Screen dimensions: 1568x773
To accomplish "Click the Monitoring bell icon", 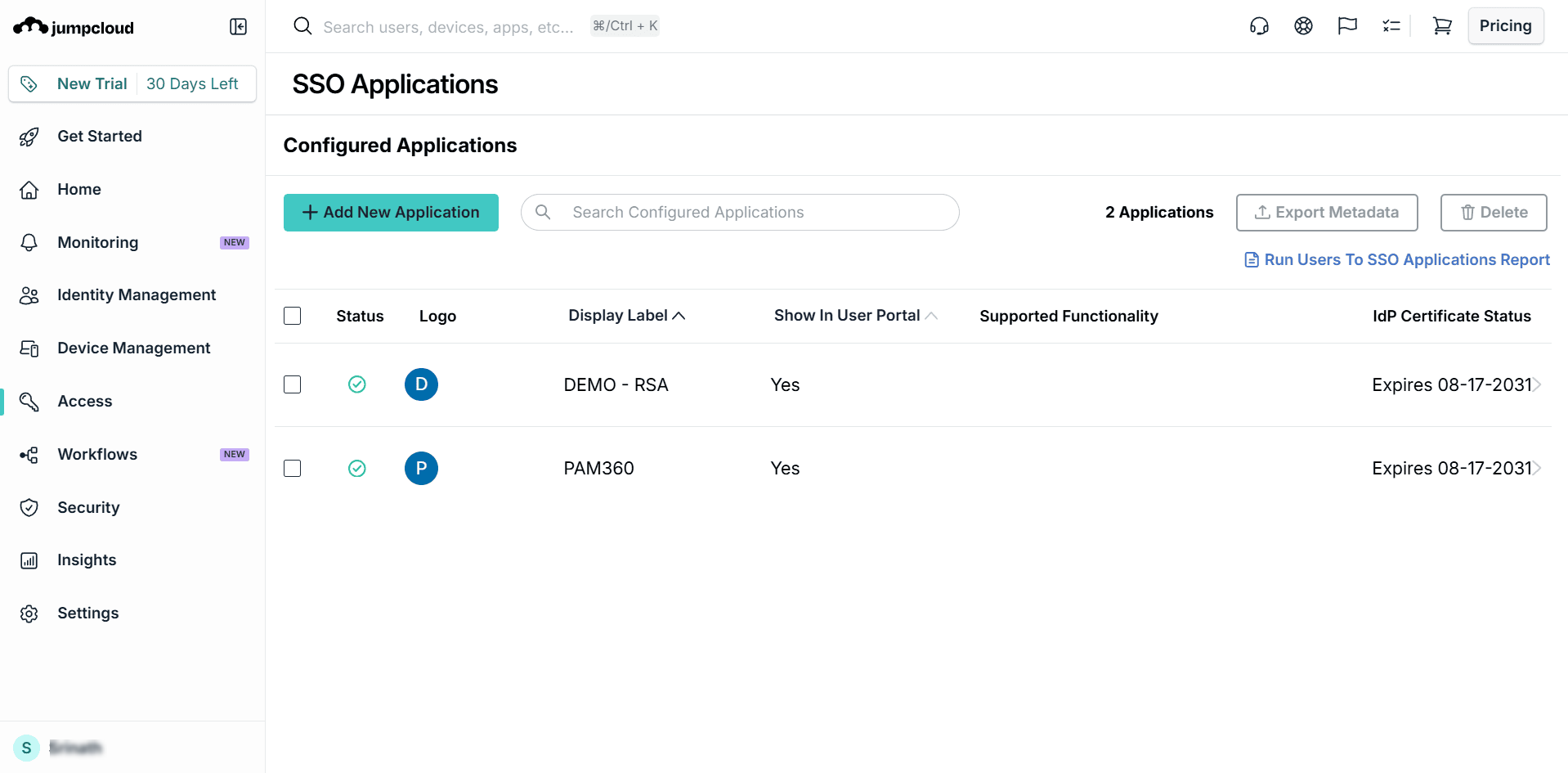I will (29, 242).
